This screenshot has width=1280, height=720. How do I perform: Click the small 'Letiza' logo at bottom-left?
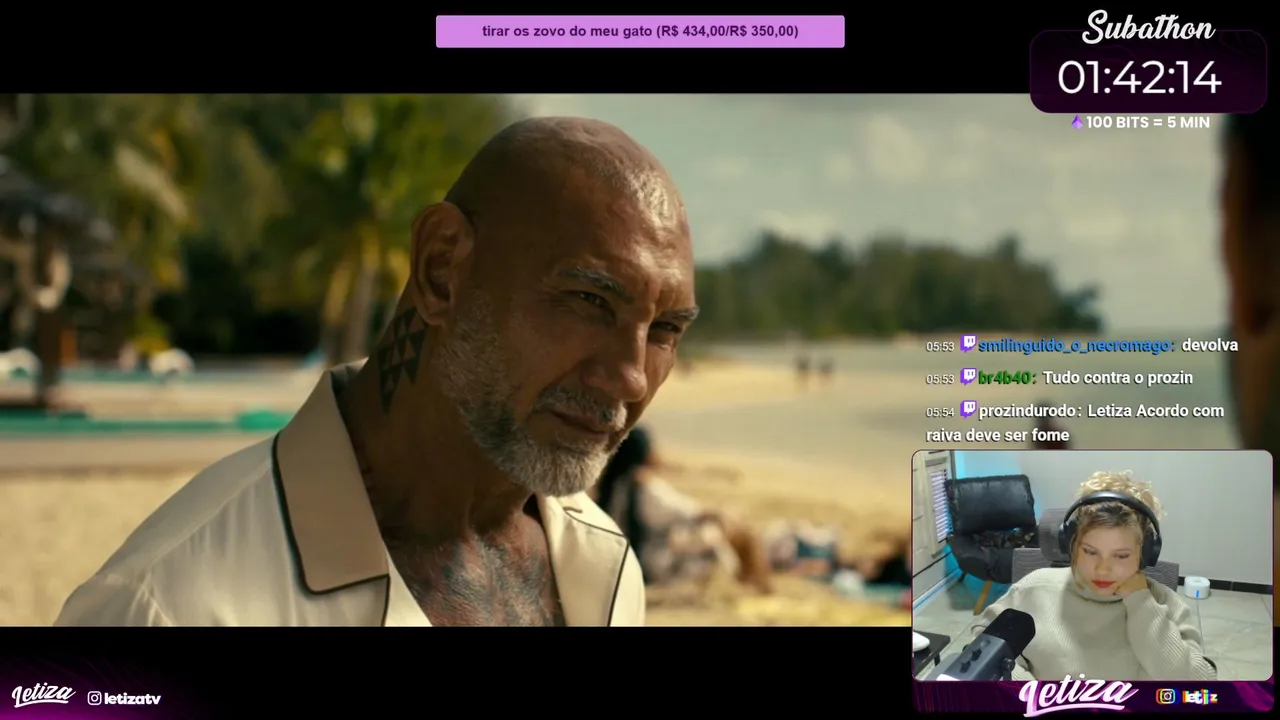43,696
